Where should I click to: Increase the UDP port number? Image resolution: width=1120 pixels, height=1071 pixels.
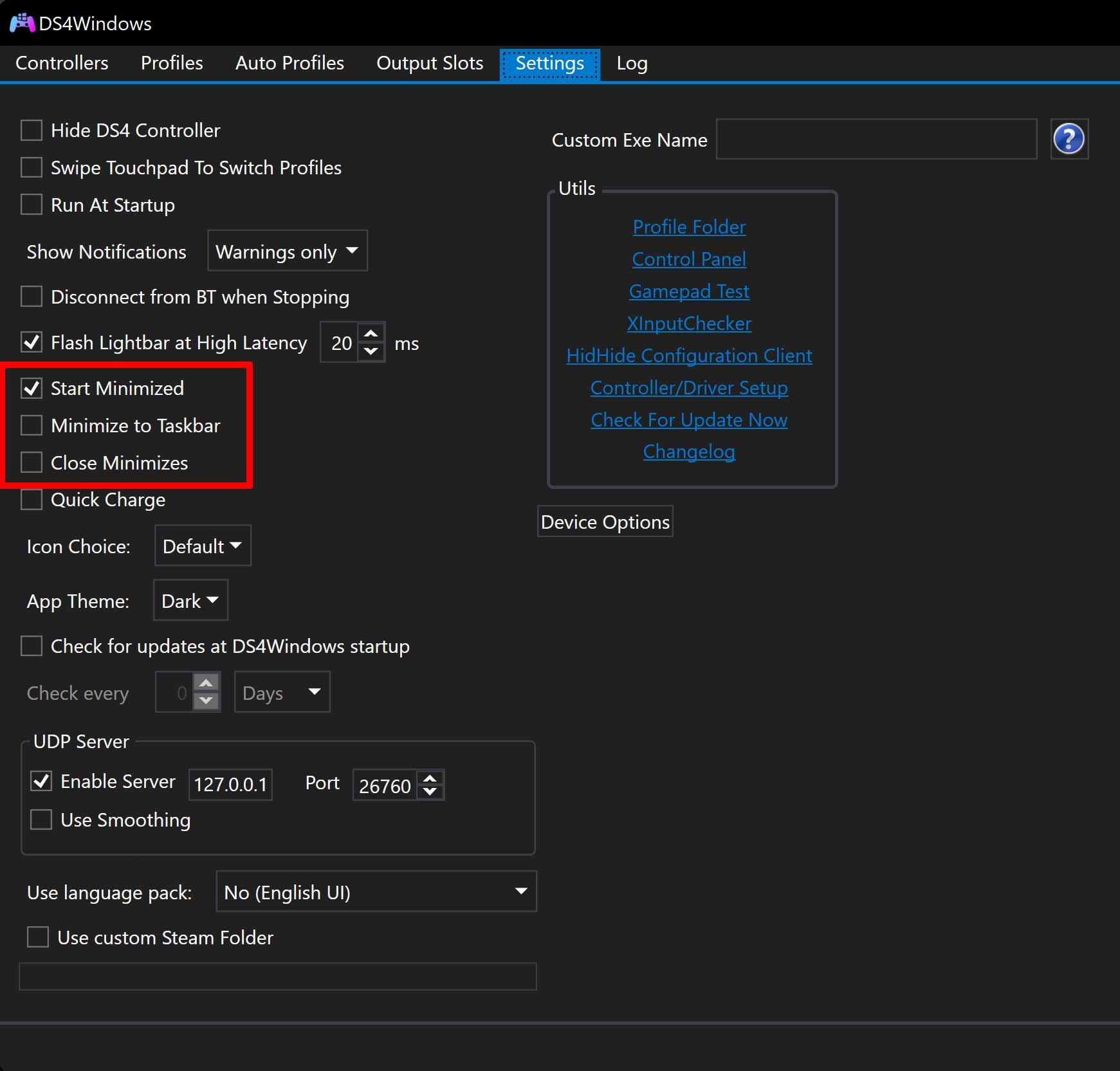click(x=430, y=778)
